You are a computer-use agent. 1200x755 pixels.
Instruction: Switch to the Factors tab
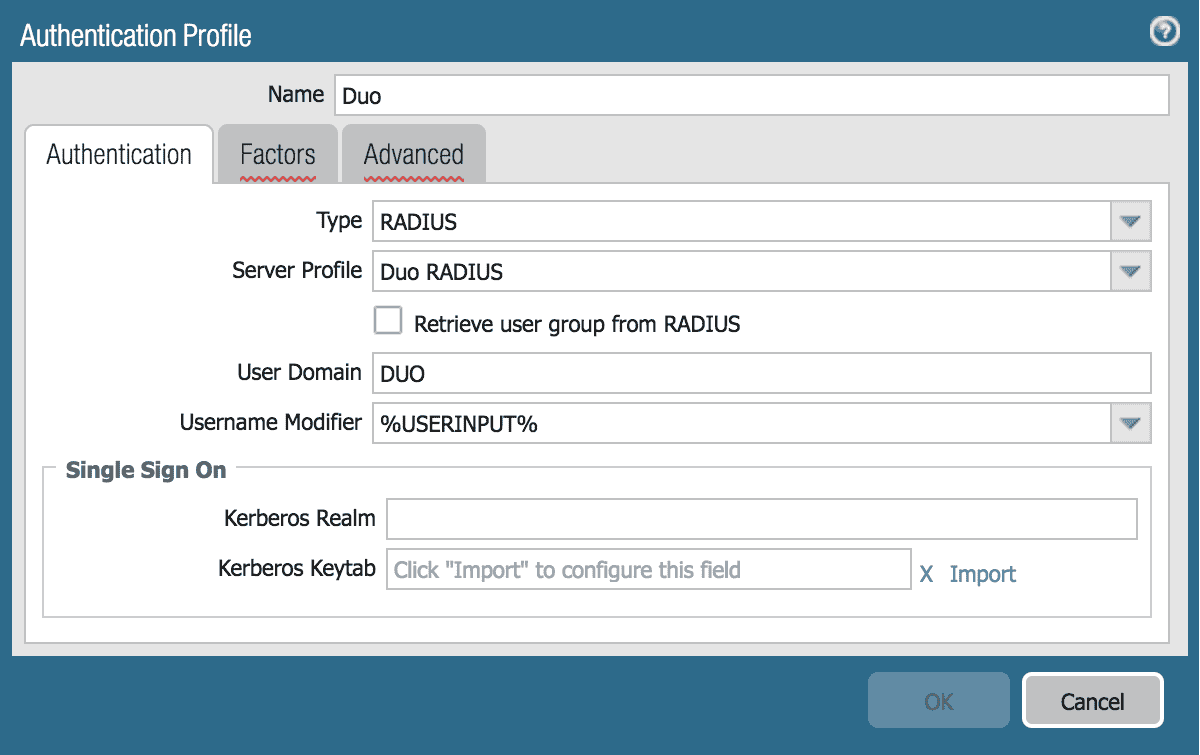pos(277,154)
